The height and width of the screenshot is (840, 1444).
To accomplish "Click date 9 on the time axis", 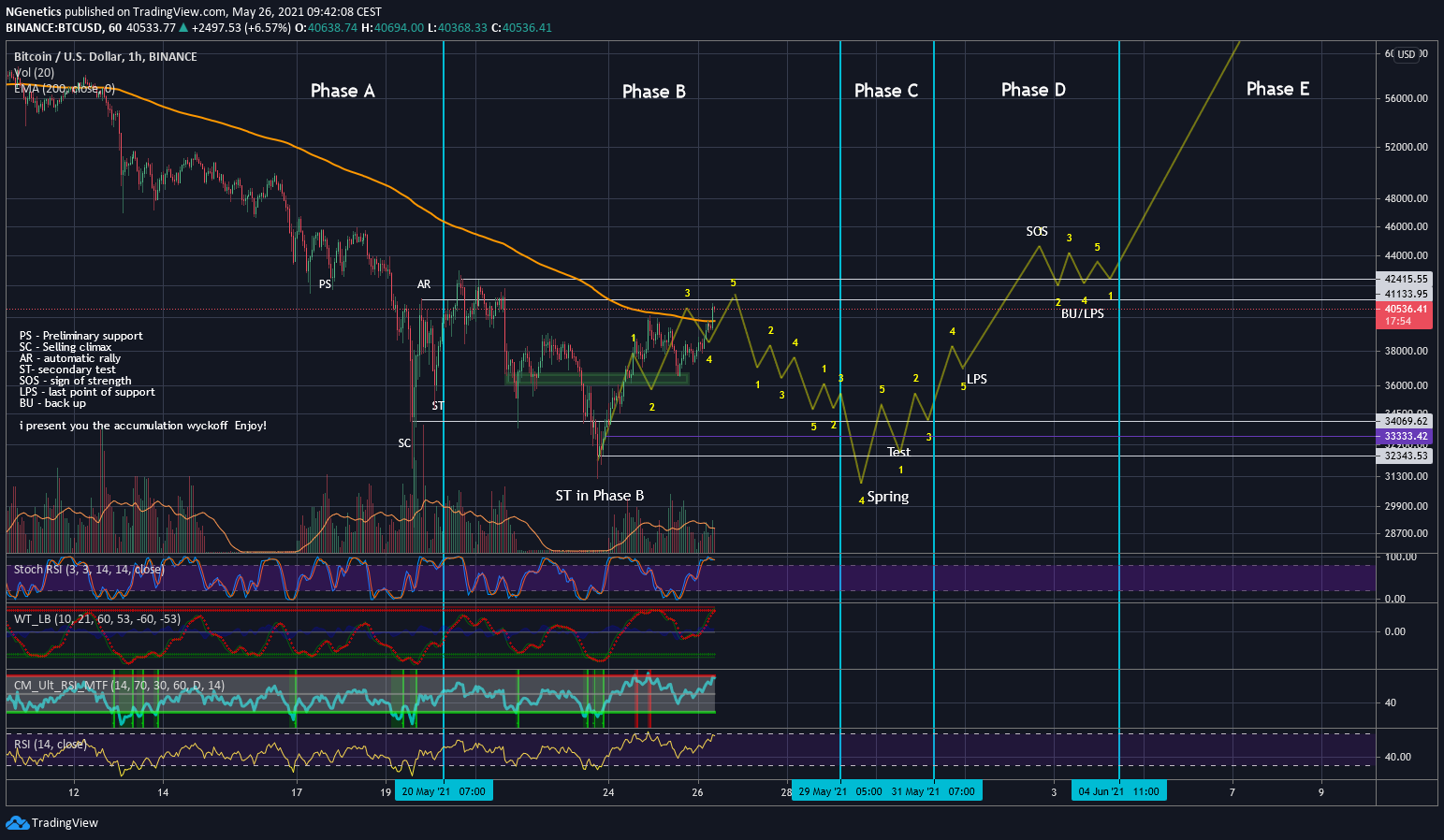I will coord(1321,792).
